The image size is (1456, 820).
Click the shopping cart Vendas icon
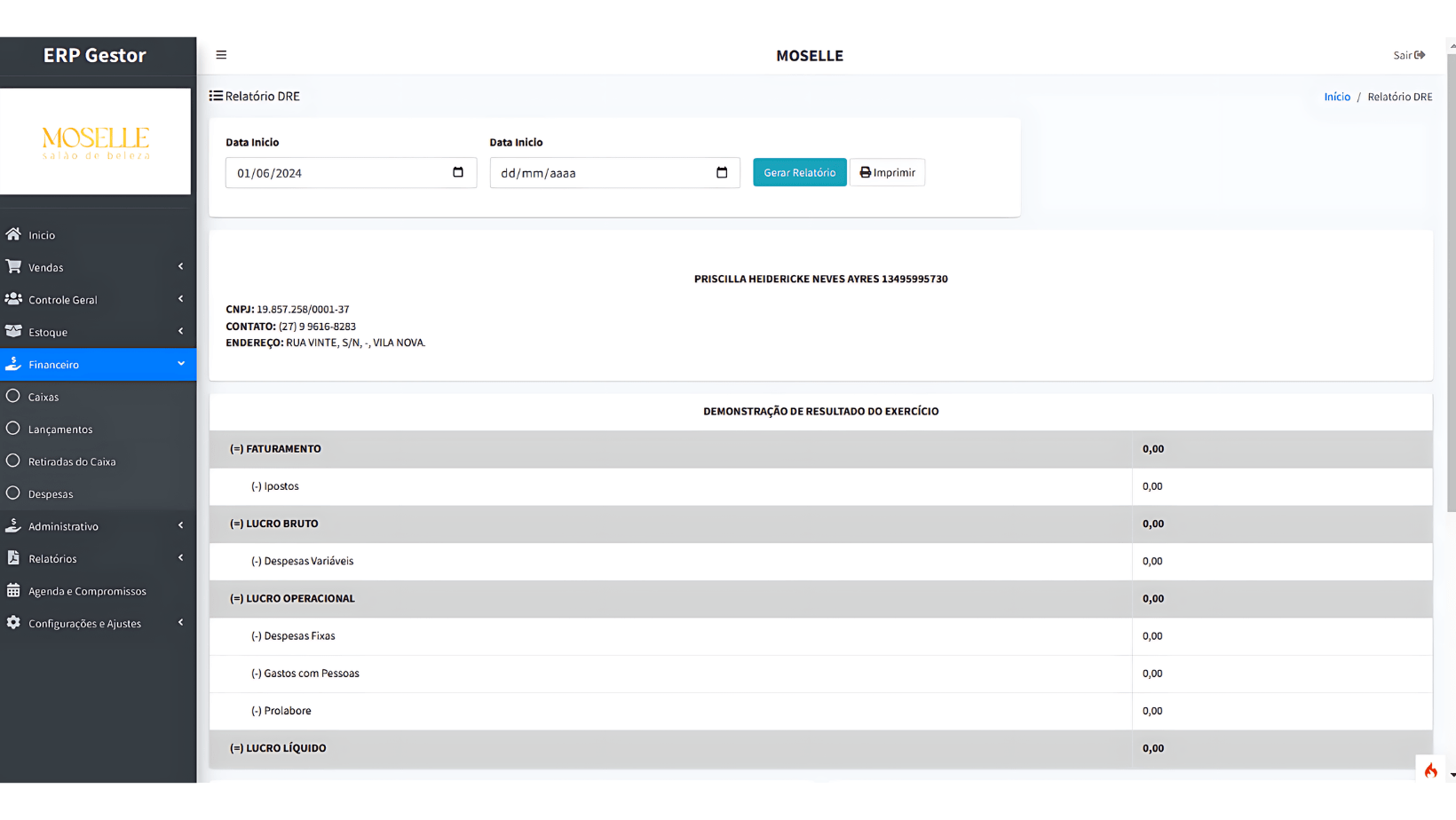coord(13,266)
